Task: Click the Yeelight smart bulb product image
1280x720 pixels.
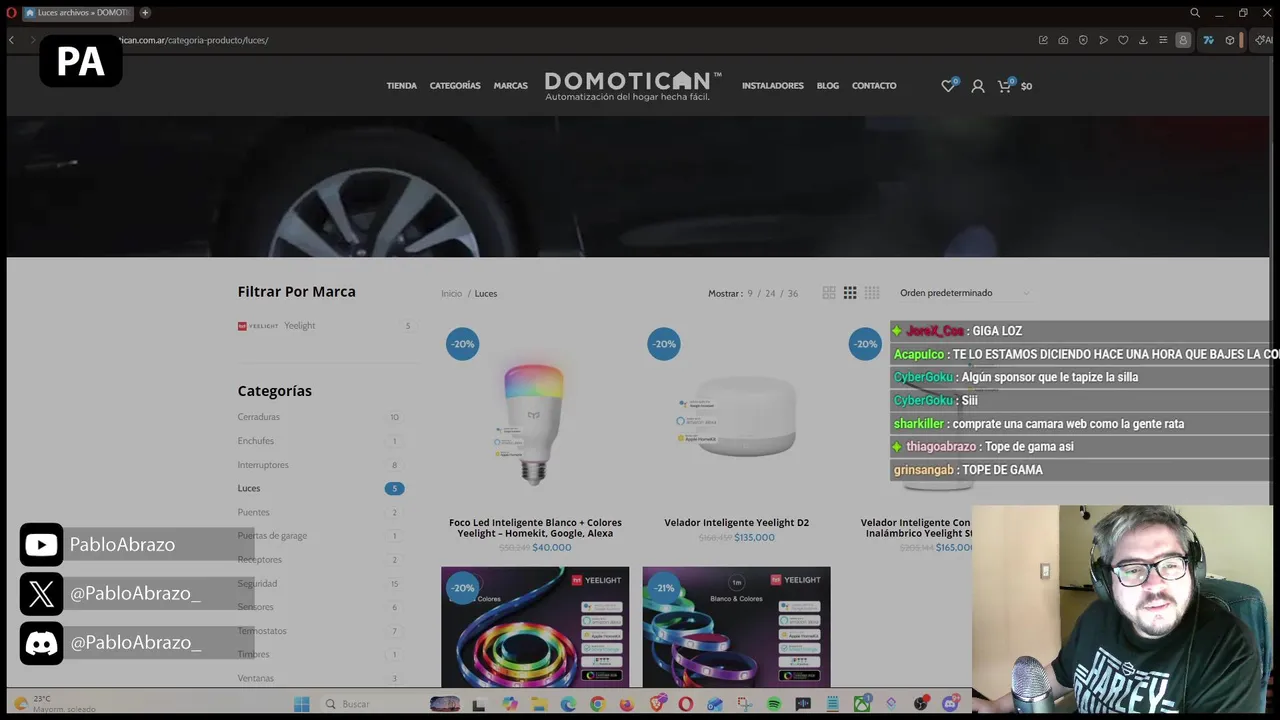Action: click(x=534, y=424)
